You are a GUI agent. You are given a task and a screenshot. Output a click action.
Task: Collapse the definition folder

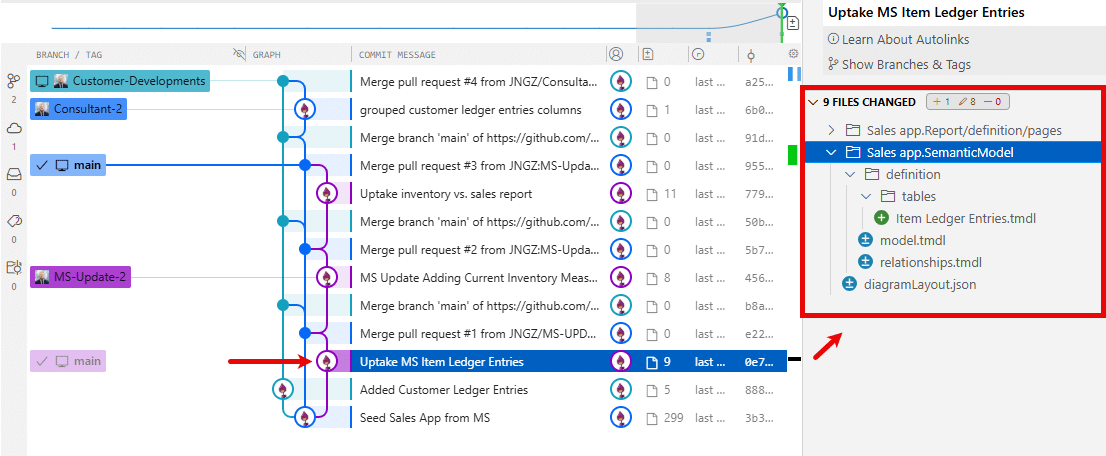(849, 174)
